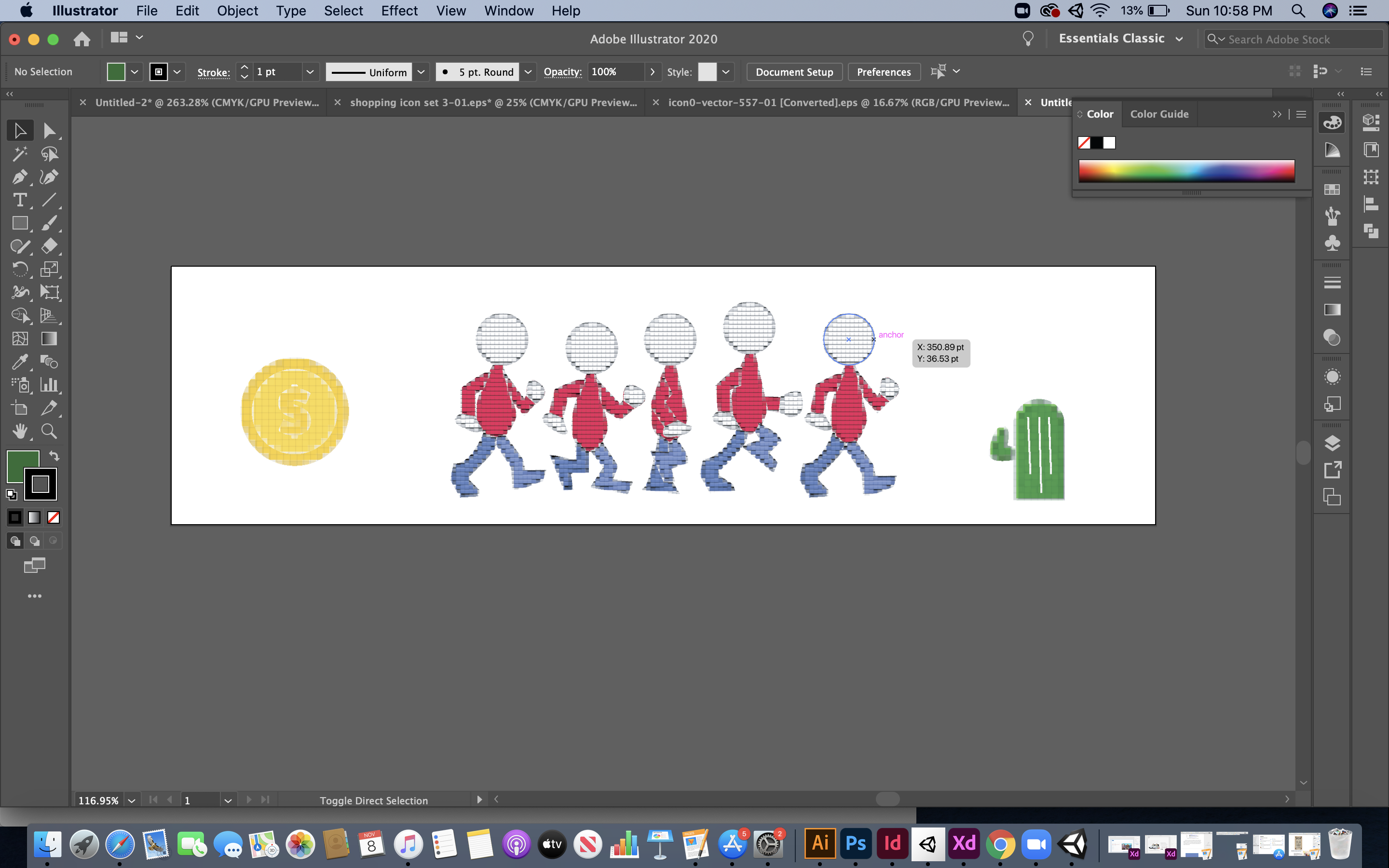Select the Magic Wand tool
Viewport: 1389px width, 868px height.
(x=19, y=154)
